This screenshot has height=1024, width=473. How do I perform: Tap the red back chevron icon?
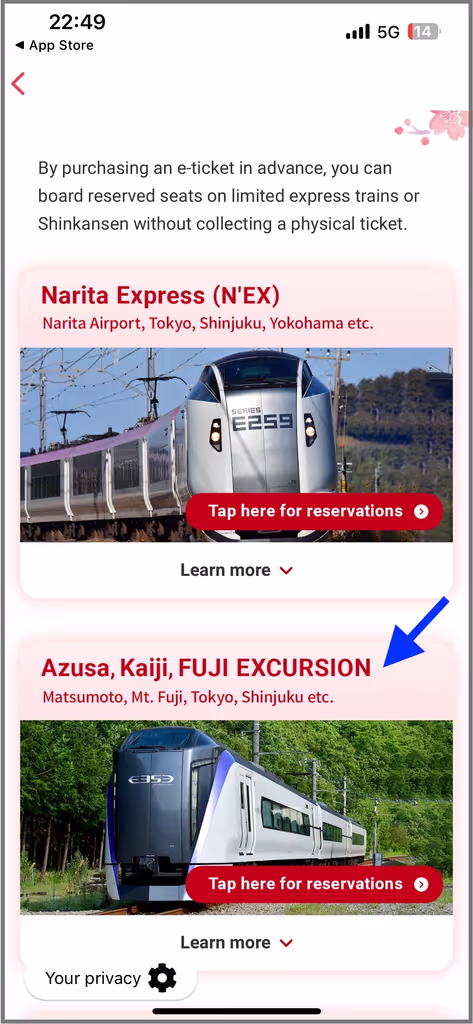click(x=18, y=84)
